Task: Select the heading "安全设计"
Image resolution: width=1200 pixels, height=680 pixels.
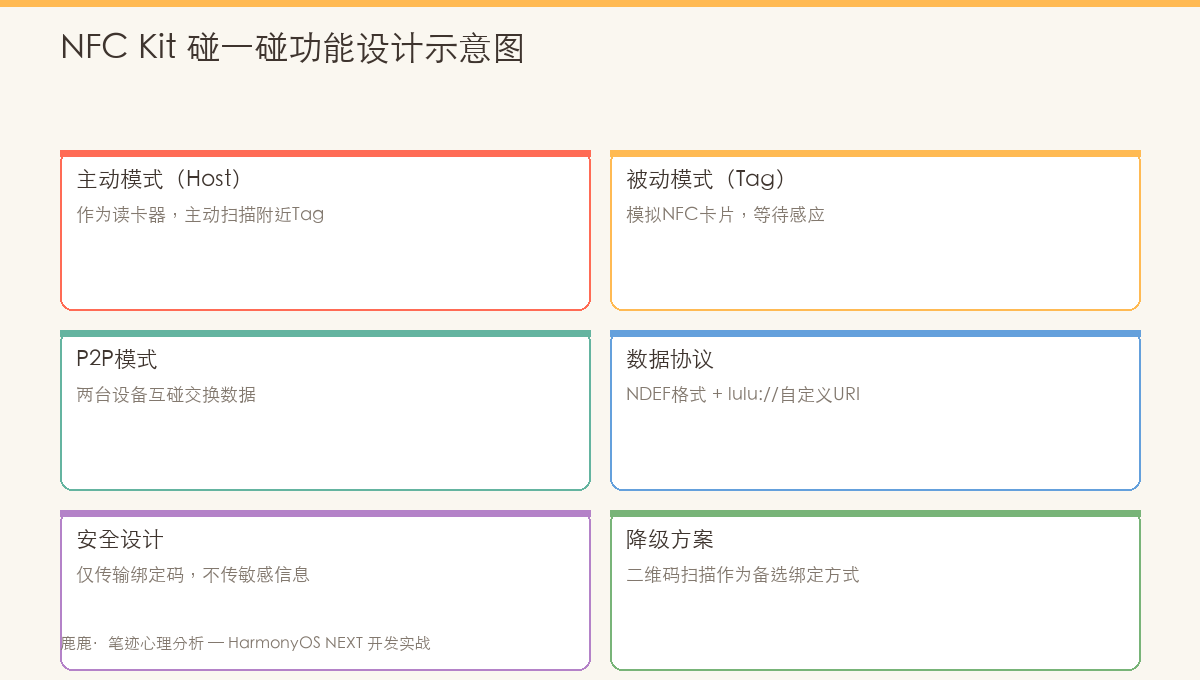Action: [120, 540]
